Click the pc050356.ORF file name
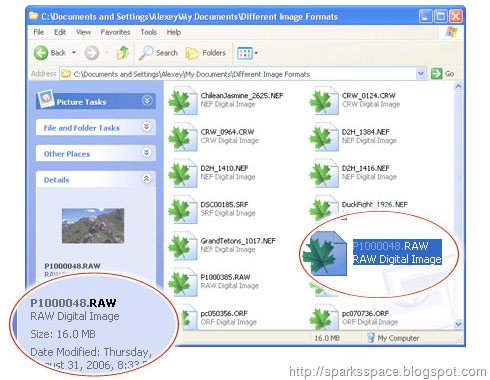This screenshot has height=380, width=490. click(224, 314)
